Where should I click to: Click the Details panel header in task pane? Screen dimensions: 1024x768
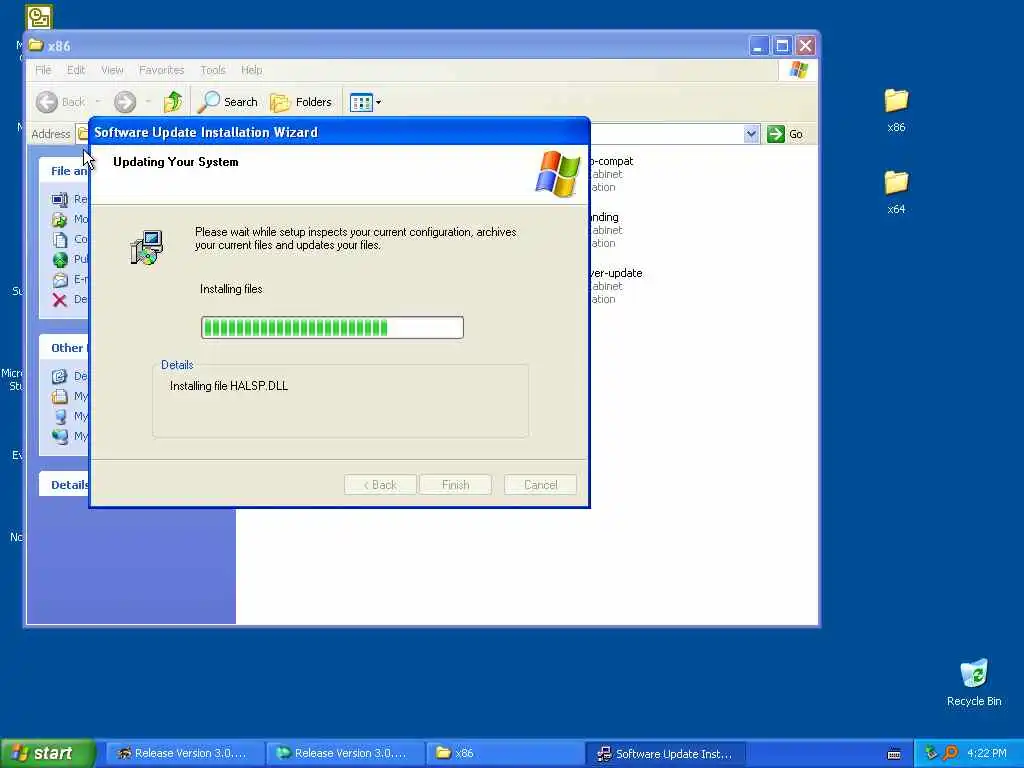tap(64, 485)
